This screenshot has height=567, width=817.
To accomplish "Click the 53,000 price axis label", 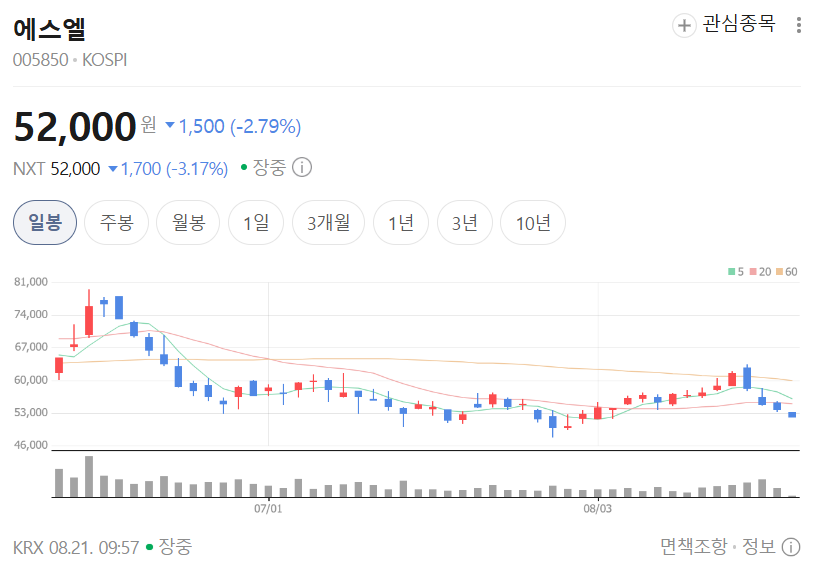I will click(x=31, y=412).
